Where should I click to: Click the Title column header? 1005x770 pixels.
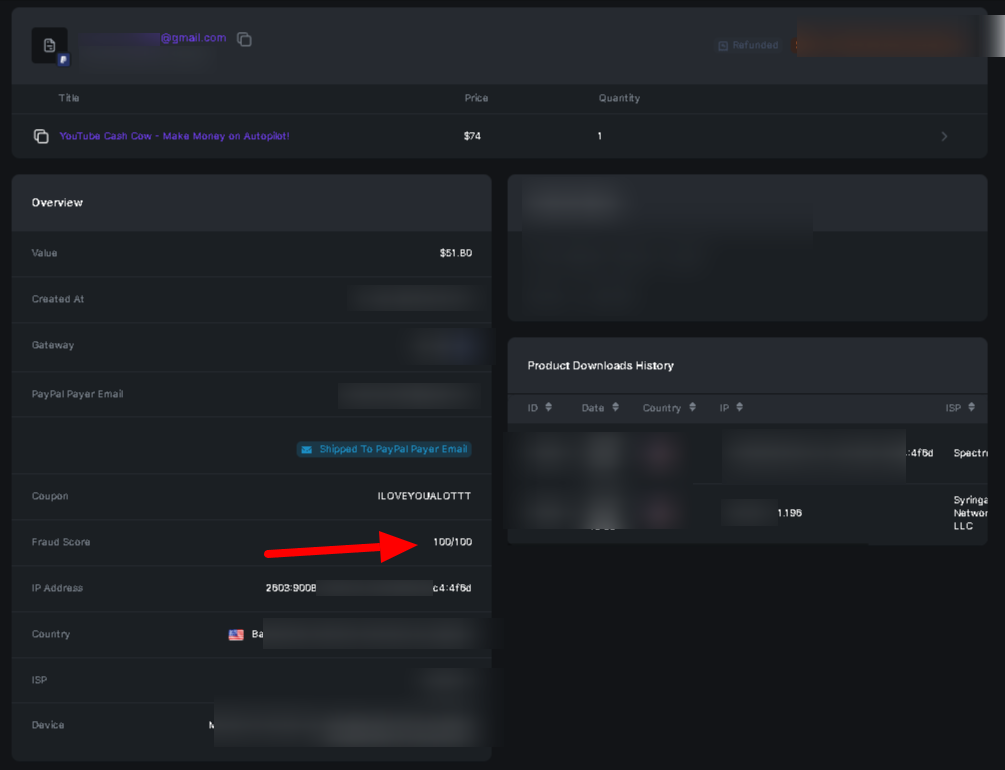[x=69, y=98]
